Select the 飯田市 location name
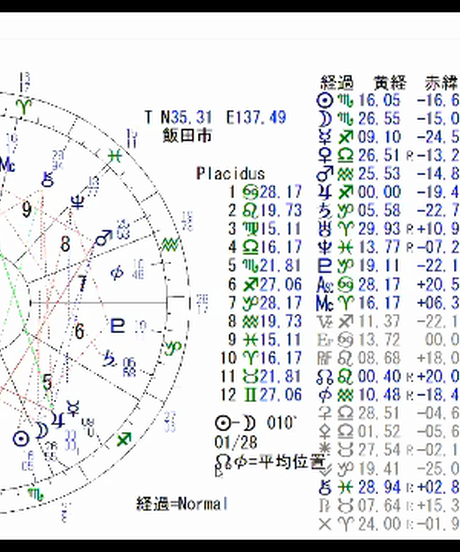460x552 pixels. 187,135
